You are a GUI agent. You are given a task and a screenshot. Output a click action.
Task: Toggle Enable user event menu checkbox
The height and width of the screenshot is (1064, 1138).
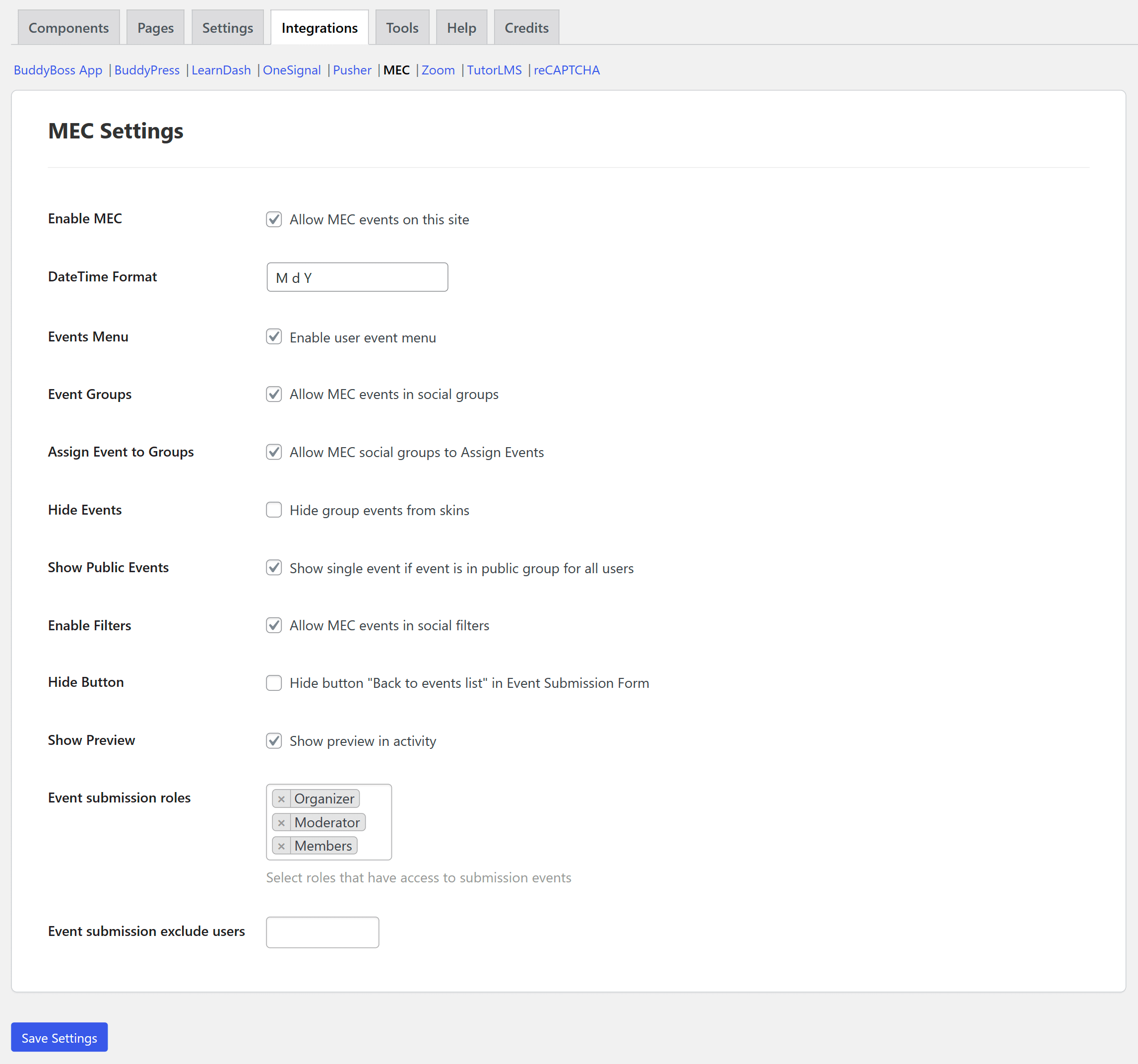click(x=274, y=337)
